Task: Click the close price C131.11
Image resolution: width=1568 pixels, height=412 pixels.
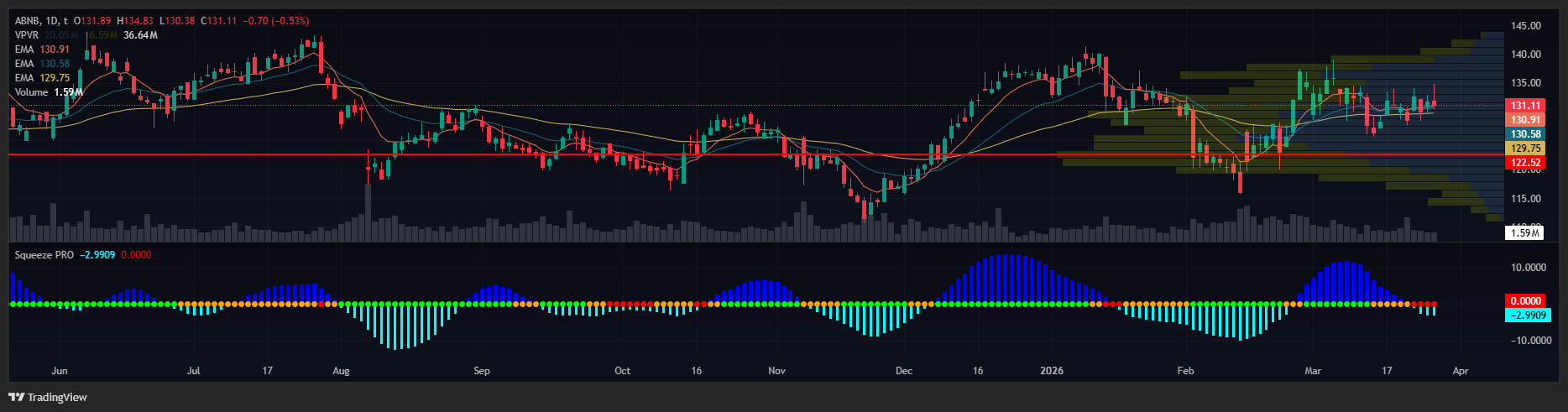Action: [x=217, y=21]
